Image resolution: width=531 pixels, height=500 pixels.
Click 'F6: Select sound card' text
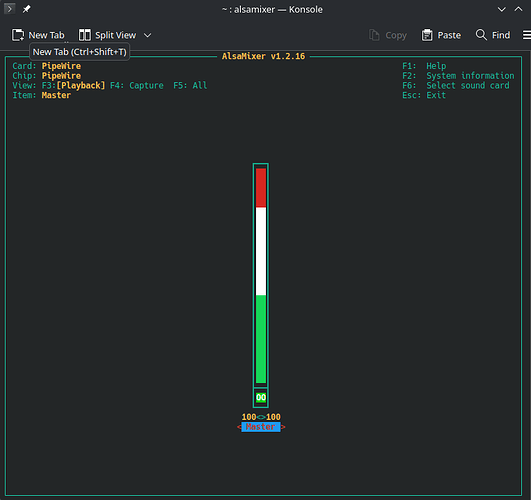click(456, 85)
